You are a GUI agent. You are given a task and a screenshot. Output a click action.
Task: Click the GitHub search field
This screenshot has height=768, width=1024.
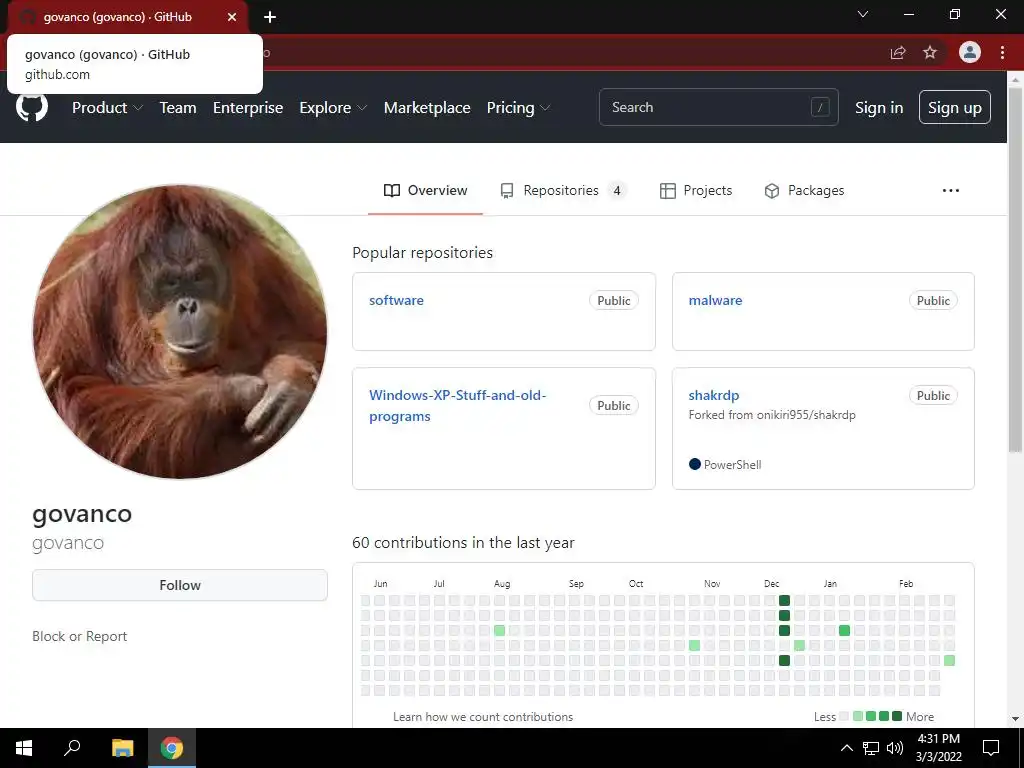click(x=718, y=107)
